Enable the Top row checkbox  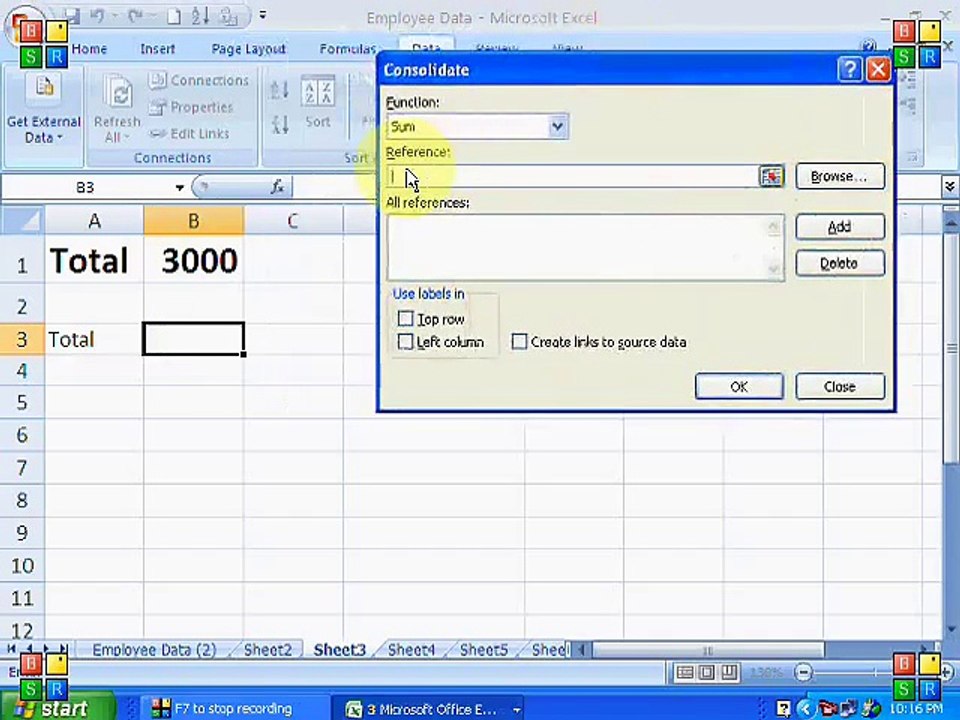[x=405, y=318]
